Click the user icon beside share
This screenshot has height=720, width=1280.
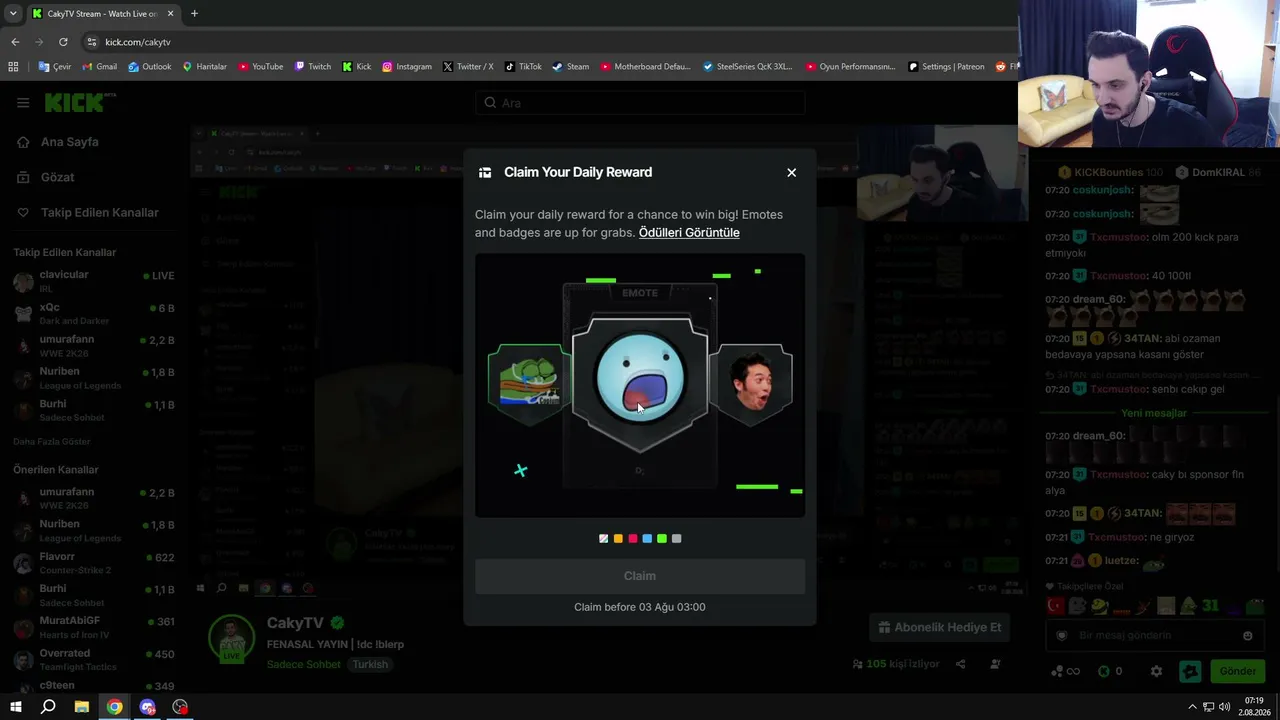995,664
